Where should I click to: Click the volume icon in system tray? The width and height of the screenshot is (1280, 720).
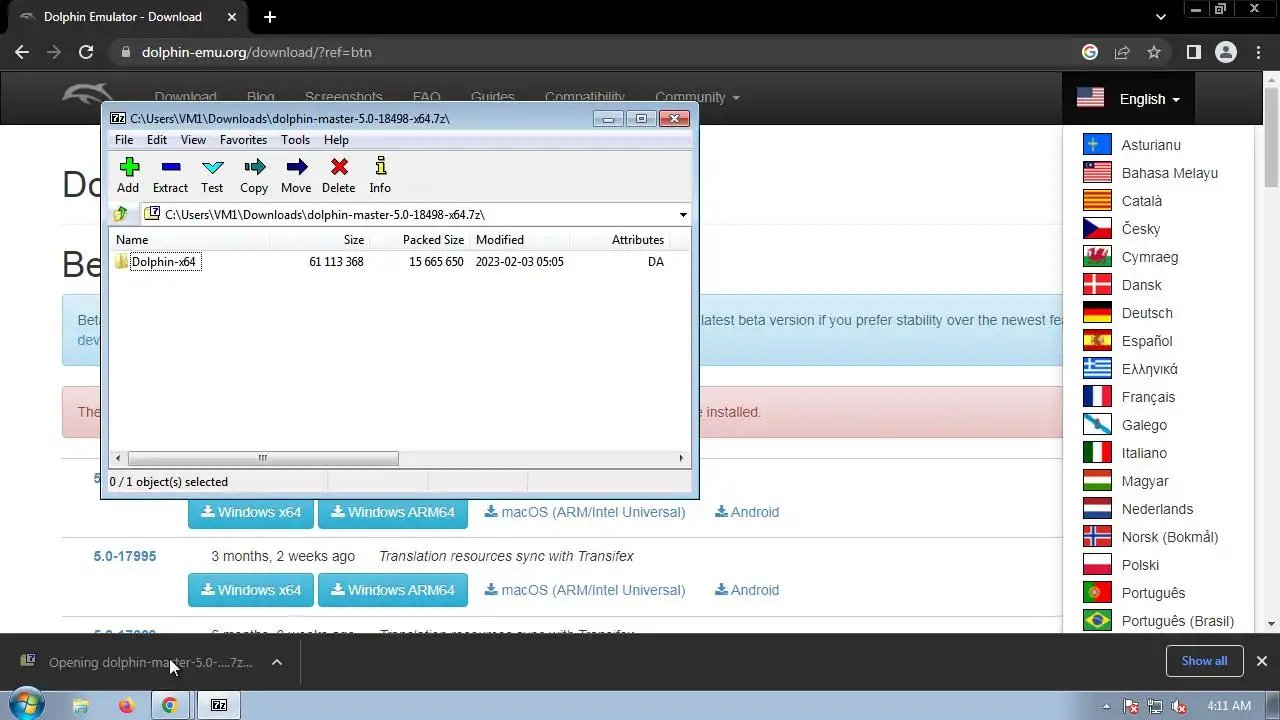(1179, 706)
